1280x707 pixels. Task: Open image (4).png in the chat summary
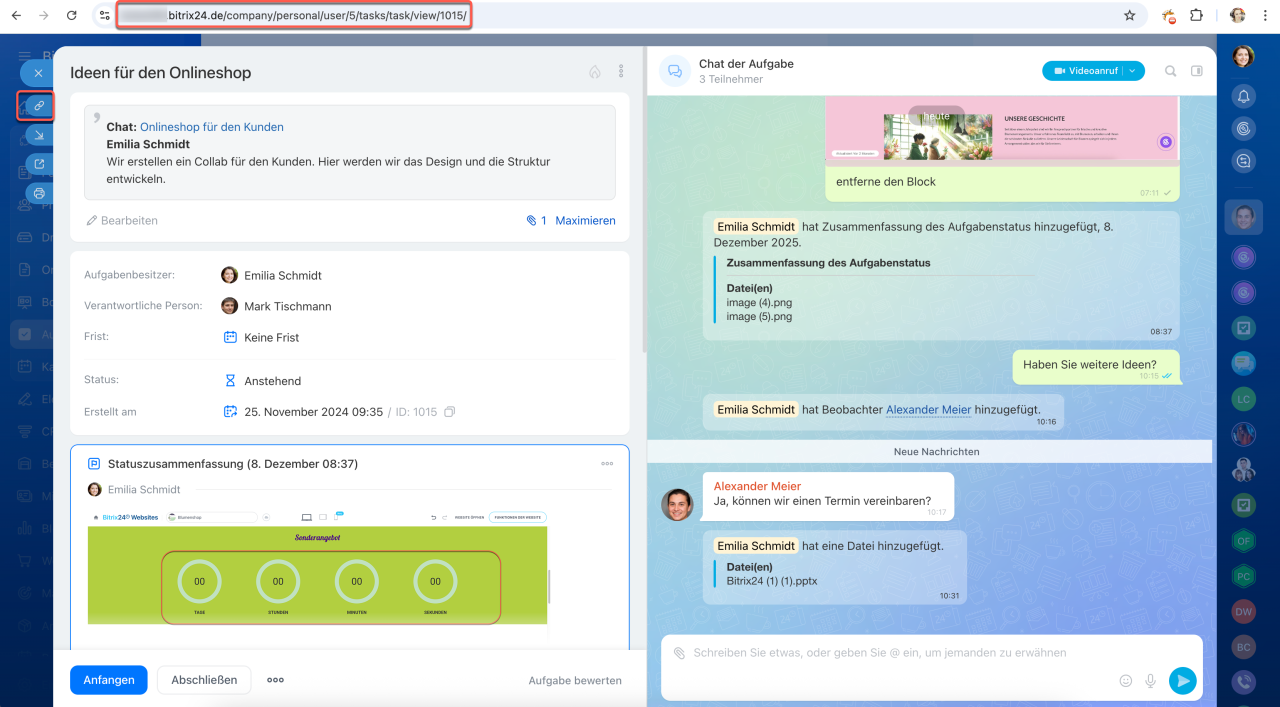[x=759, y=303]
